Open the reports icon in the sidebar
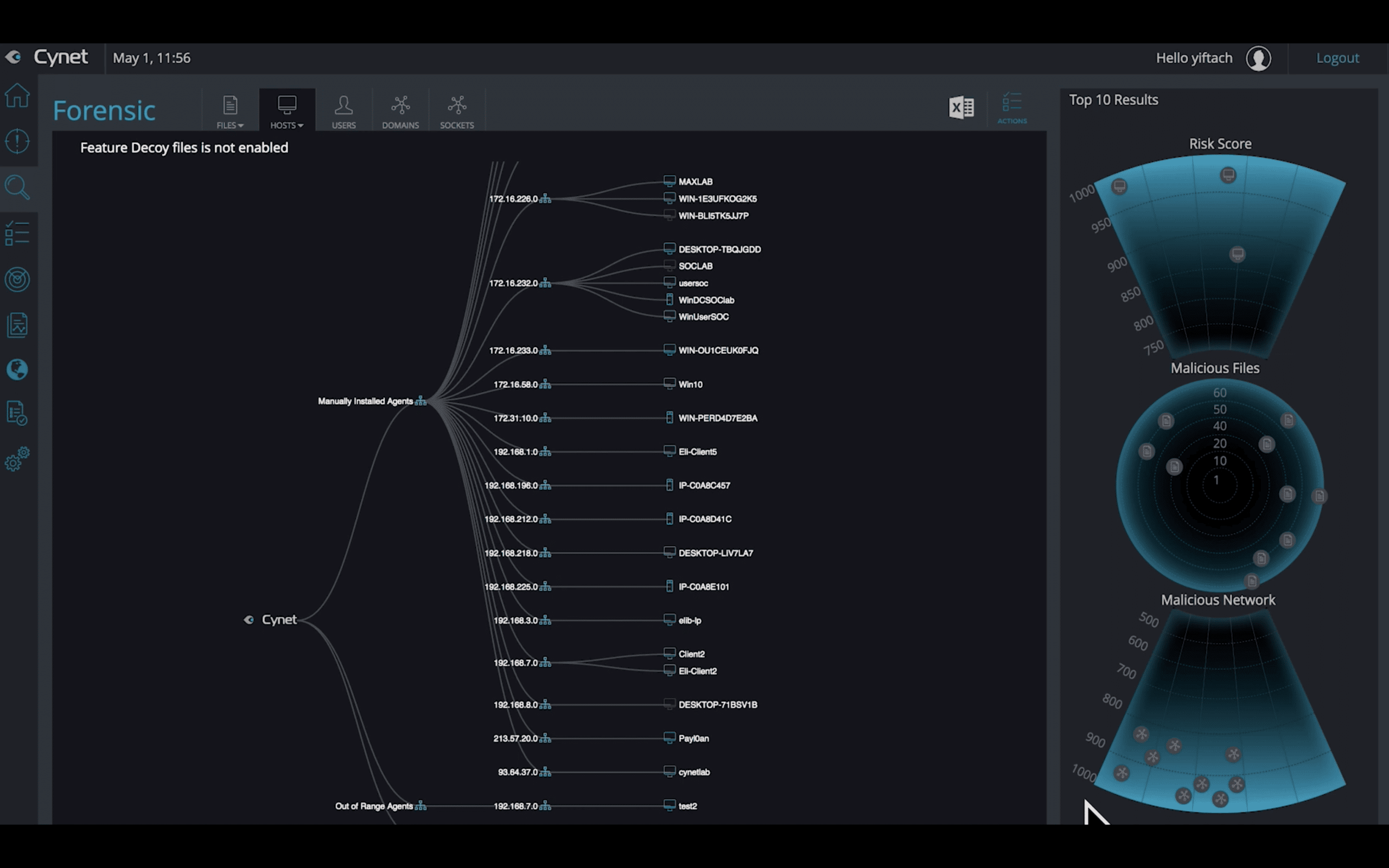The height and width of the screenshot is (868, 1389). pyautogui.click(x=17, y=324)
